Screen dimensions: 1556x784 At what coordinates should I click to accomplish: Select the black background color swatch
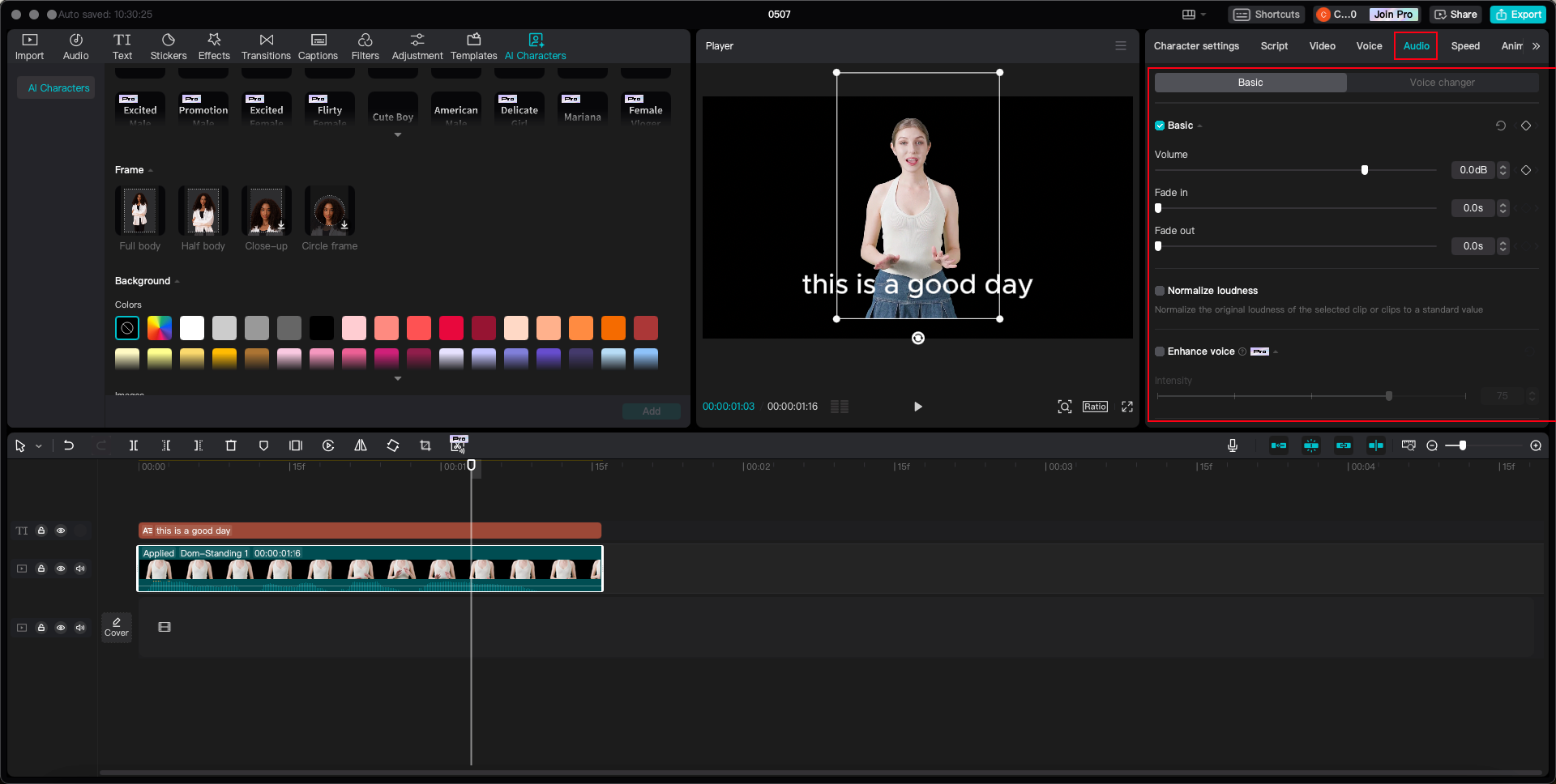point(322,328)
